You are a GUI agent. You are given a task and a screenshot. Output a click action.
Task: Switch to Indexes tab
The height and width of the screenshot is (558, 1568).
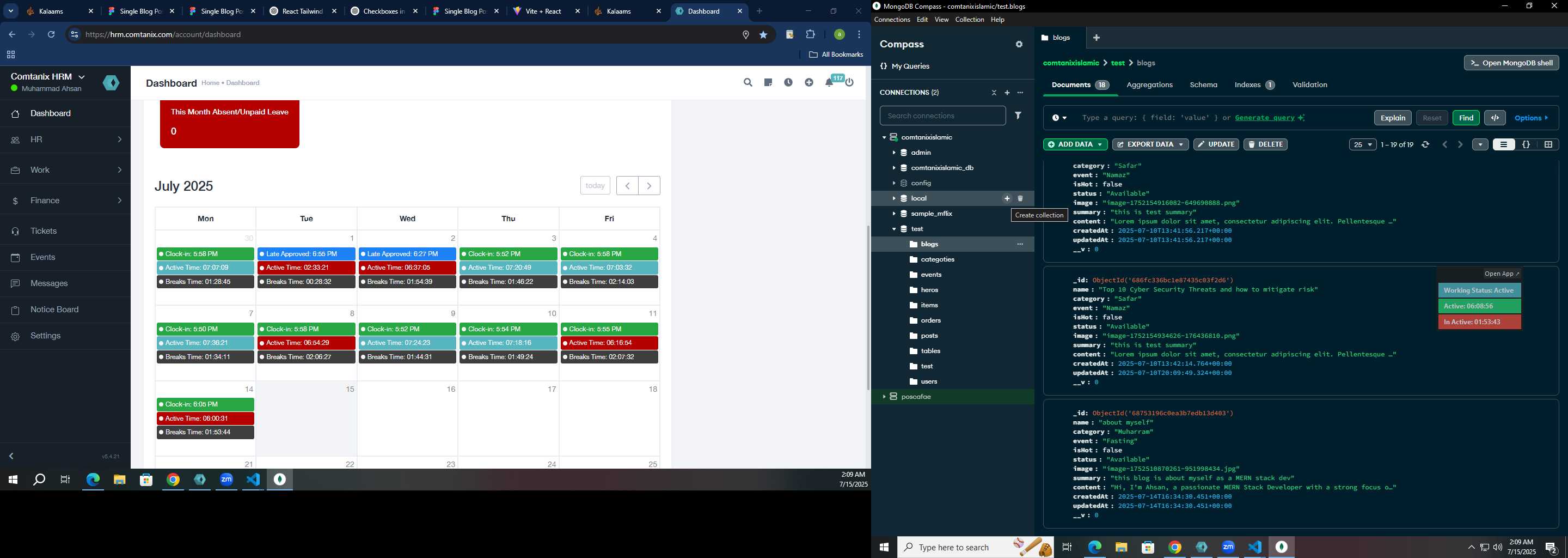(1254, 84)
